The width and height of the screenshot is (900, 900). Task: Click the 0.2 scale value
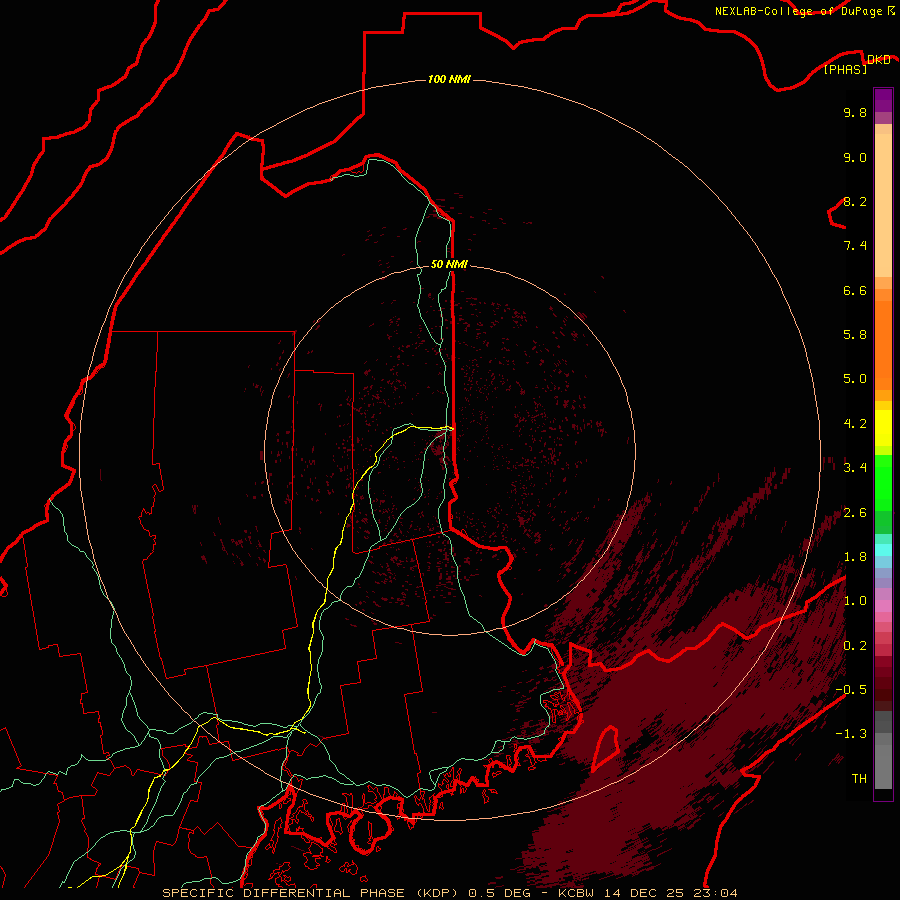click(855, 646)
